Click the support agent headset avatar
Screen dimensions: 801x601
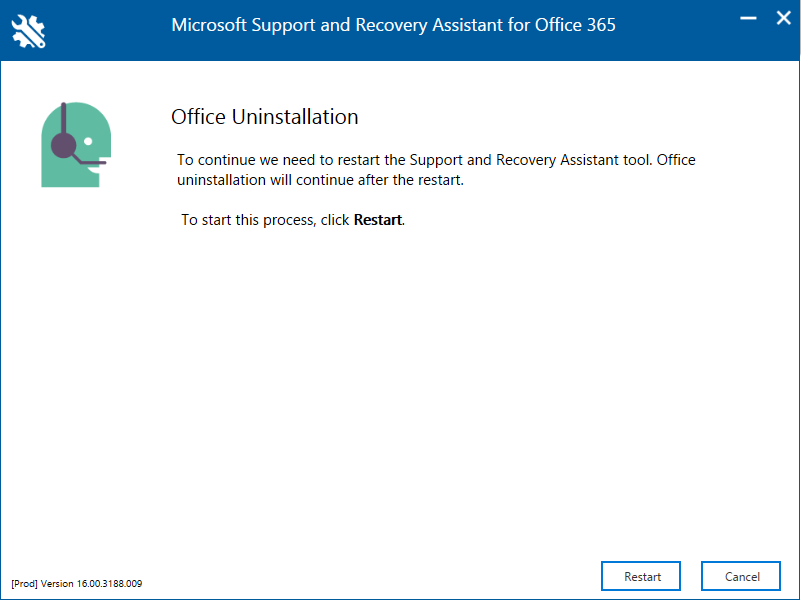click(75, 145)
